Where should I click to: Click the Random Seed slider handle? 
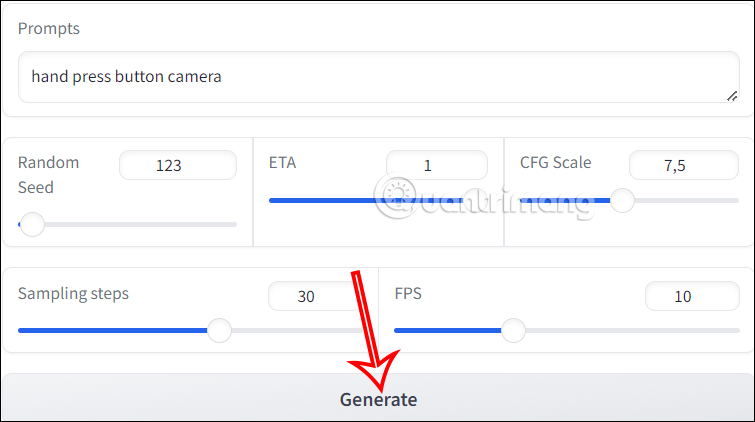pyautogui.click(x=33, y=225)
